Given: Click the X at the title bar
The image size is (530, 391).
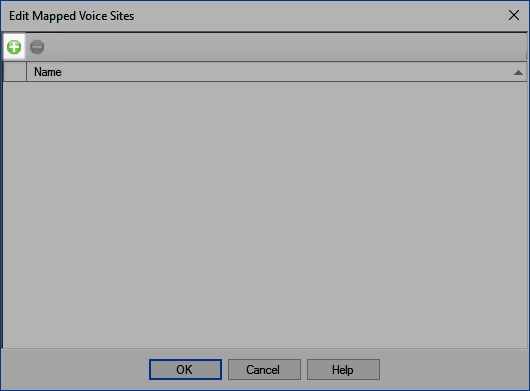Looking at the screenshot, I should [514, 15].
